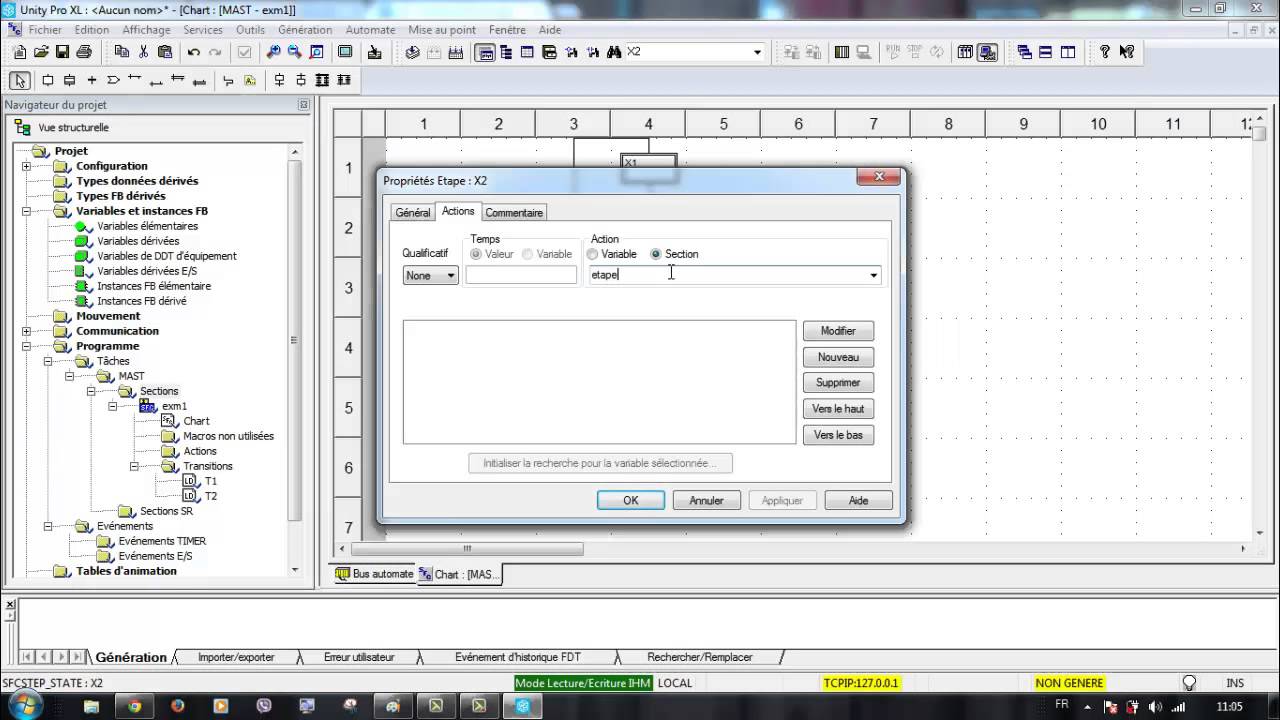
Task: Select the Section action radio button
Action: [656, 254]
